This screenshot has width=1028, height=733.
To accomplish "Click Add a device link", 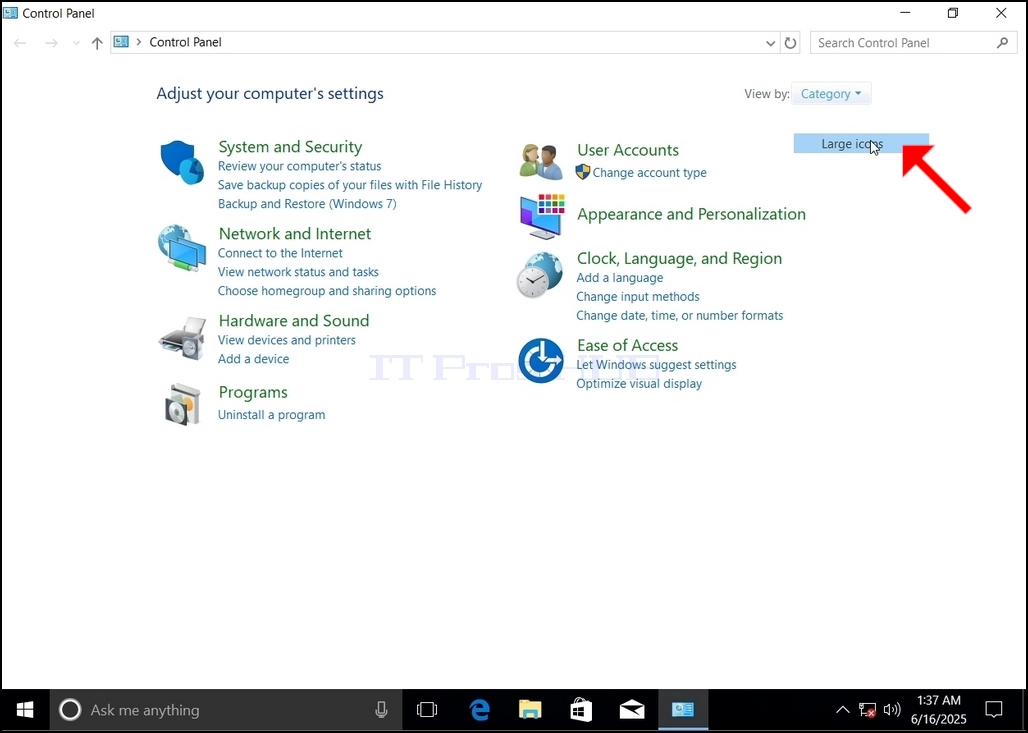I will (254, 359).
